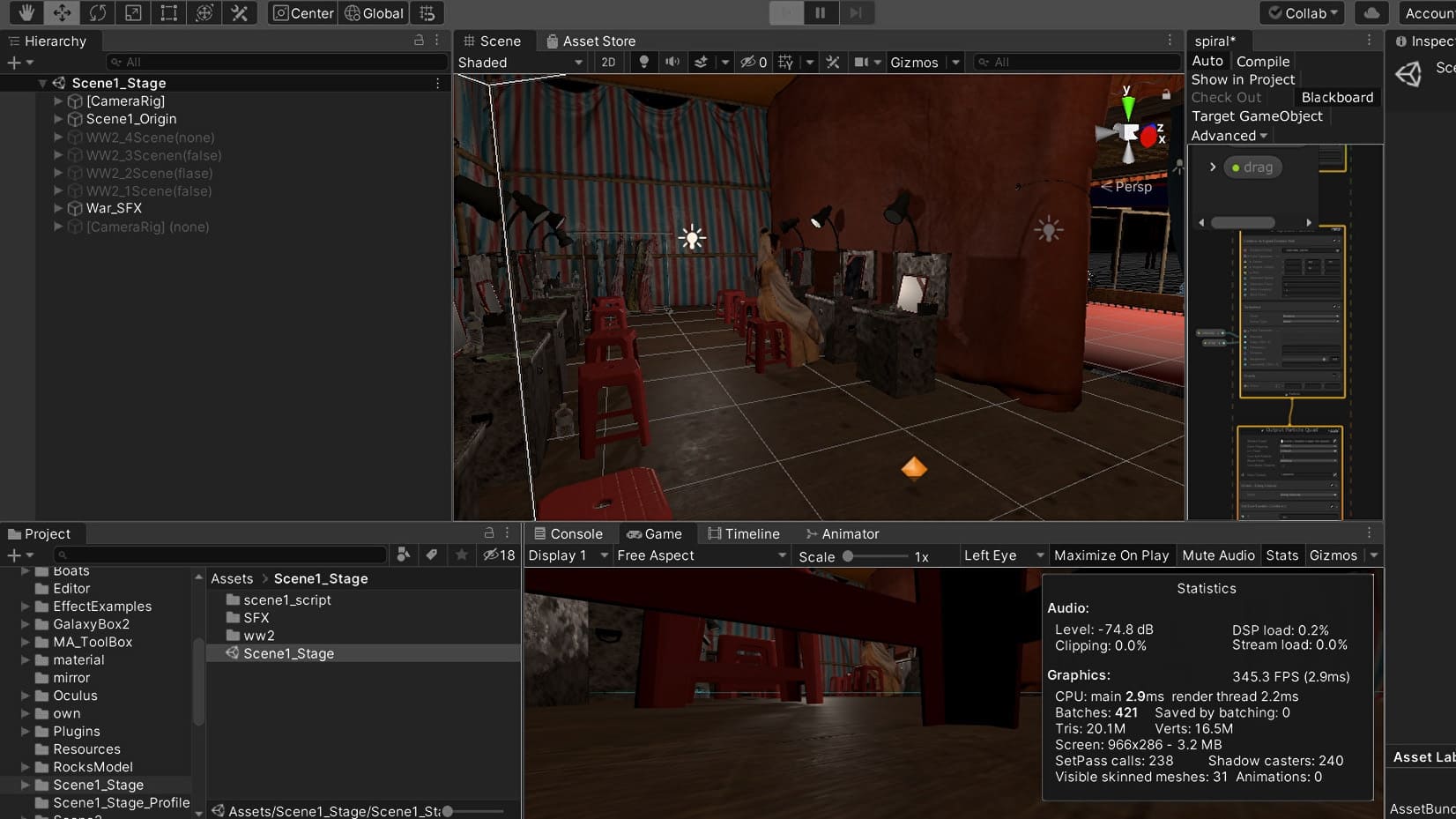Adjust Project icon size slider
Viewport: 1456px width, 819px height.
click(474, 811)
